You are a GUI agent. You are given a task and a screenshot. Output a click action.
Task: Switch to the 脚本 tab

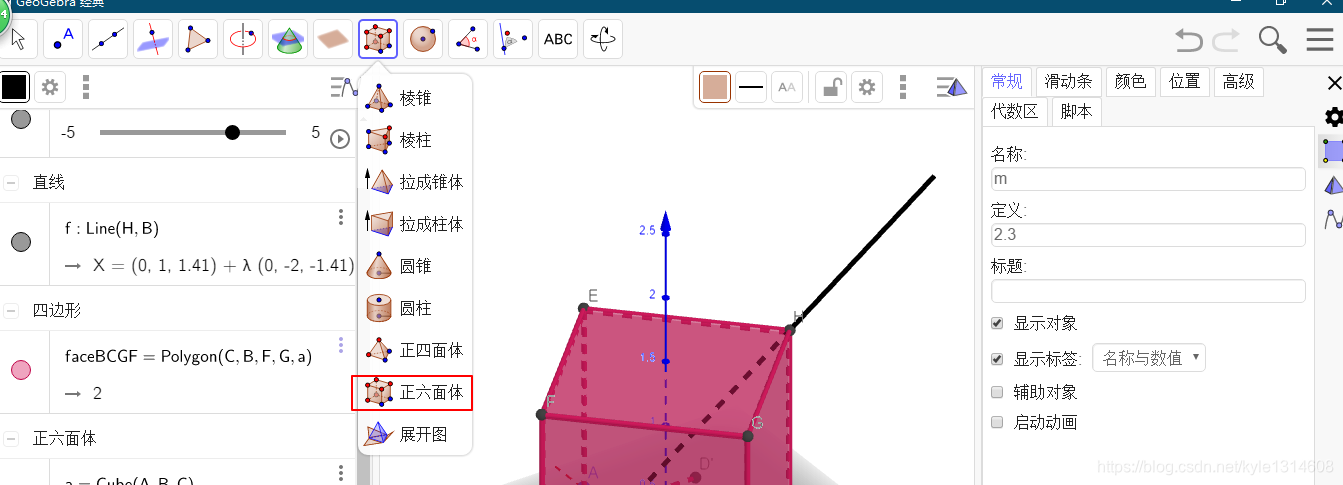coord(1076,111)
